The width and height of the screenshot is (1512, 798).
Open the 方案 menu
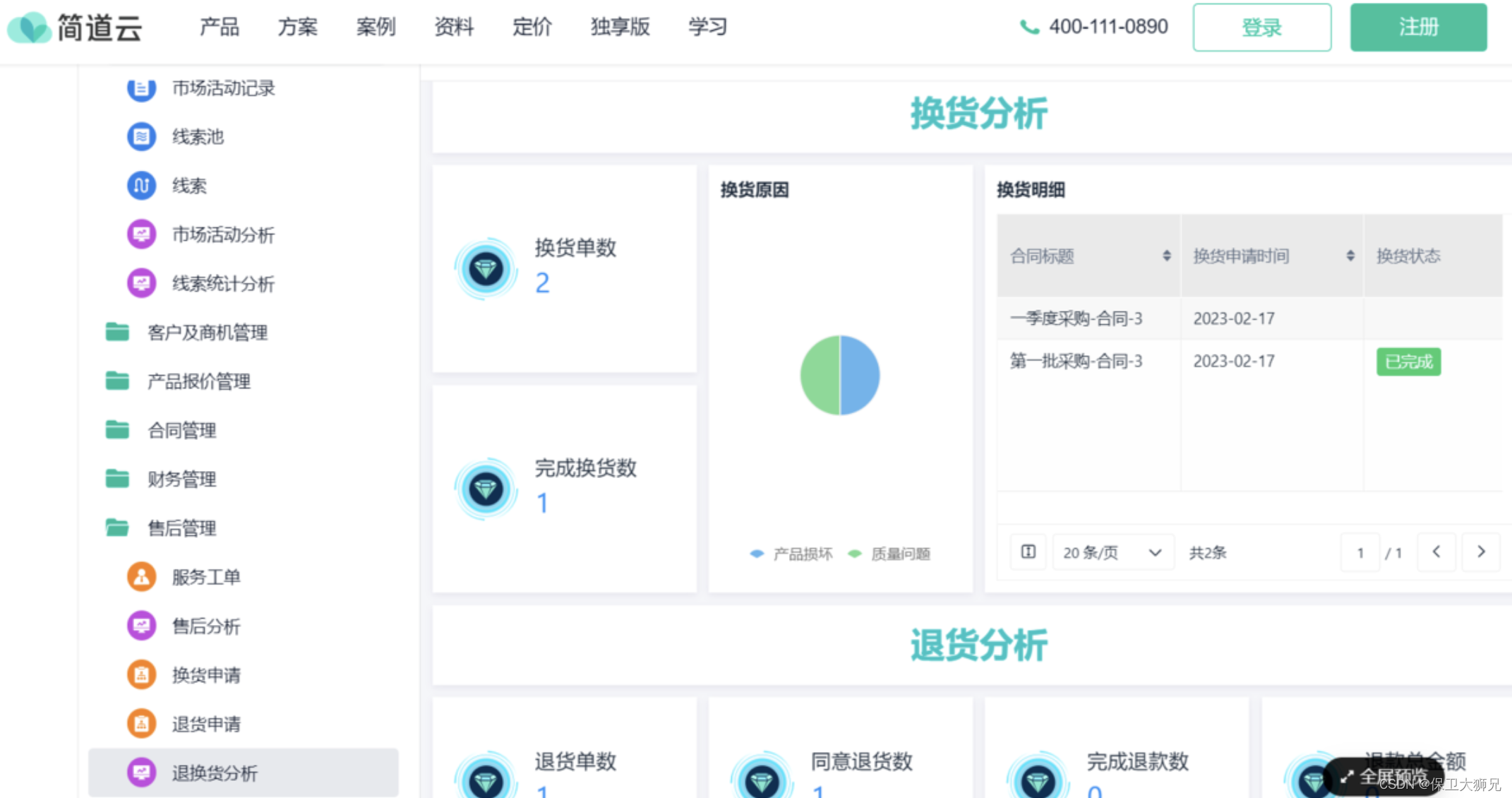click(x=297, y=28)
